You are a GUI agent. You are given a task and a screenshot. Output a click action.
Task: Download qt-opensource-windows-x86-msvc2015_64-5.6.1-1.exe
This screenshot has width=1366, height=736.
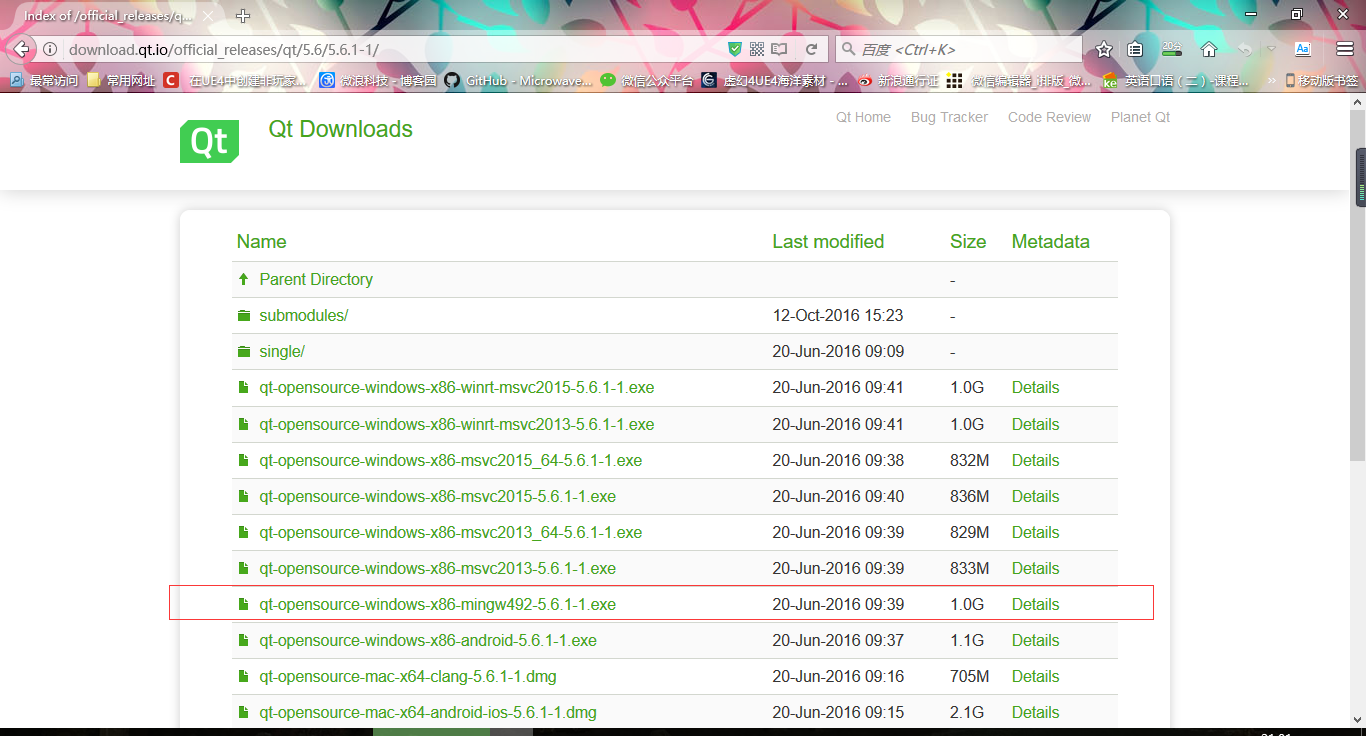(x=451, y=461)
